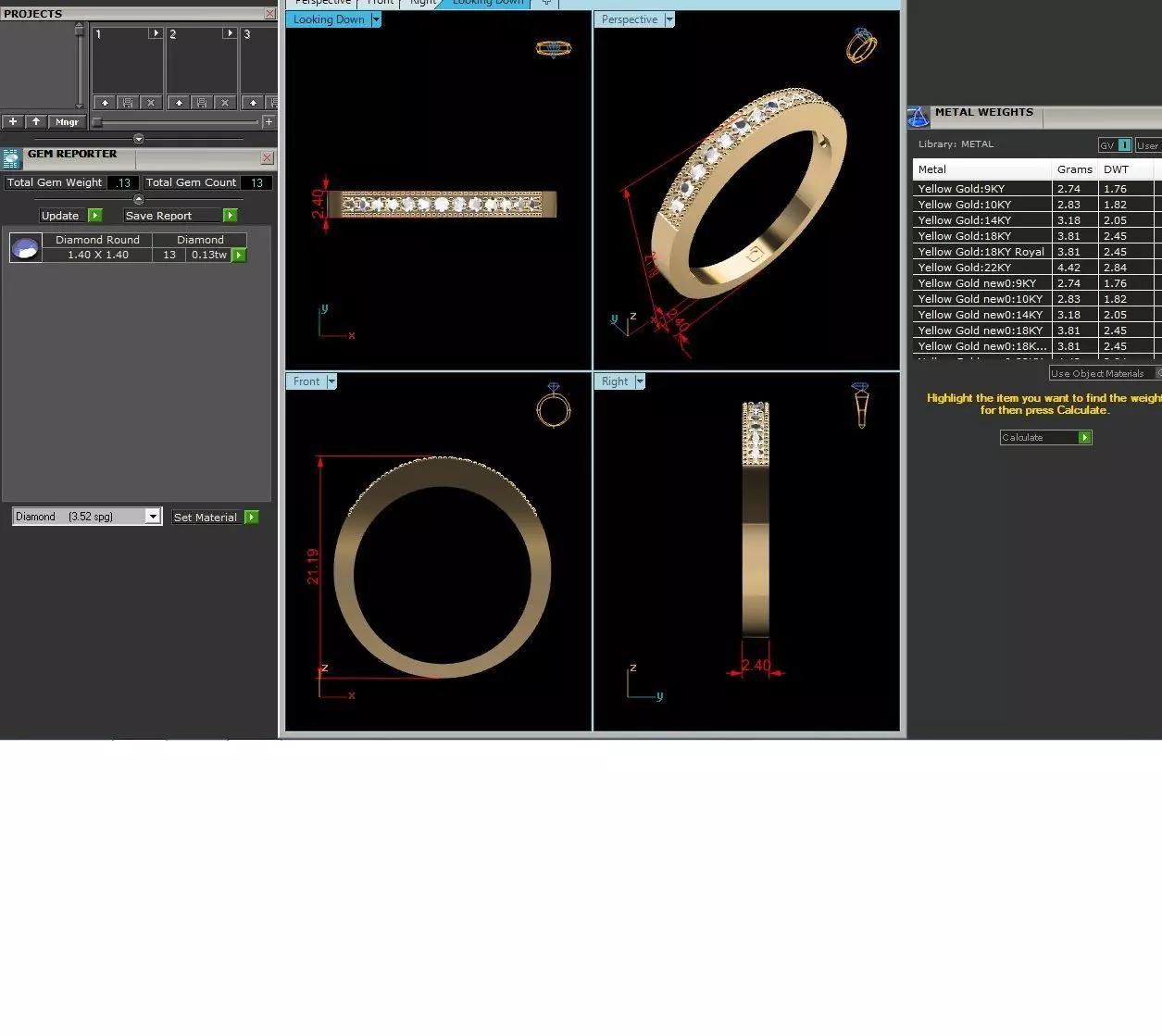
Task: Select the Yellow Gold:18KY Royal row
Action: pyautogui.click(x=1037, y=252)
